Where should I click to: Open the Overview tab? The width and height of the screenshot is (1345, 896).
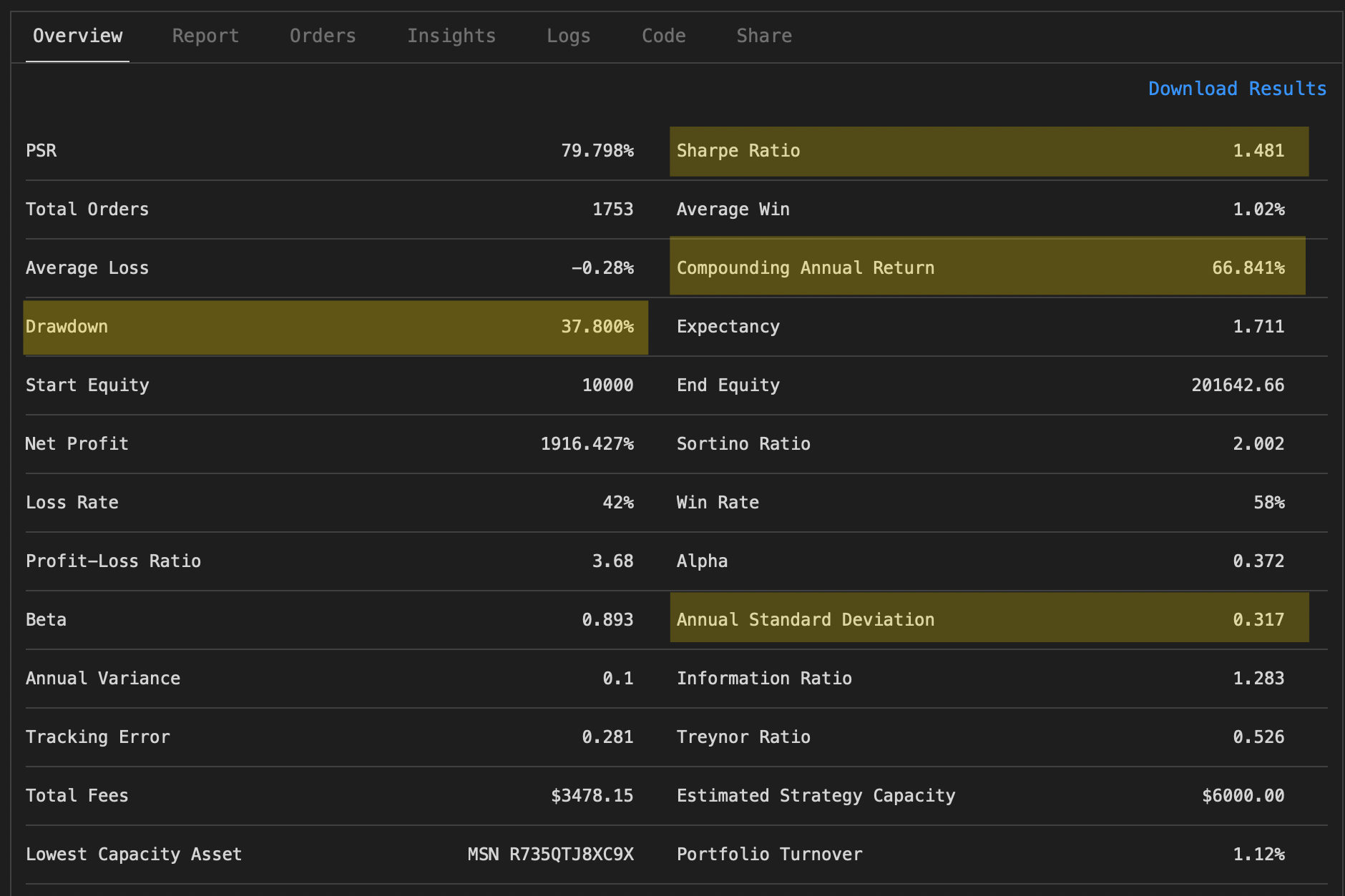tap(77, 36)
